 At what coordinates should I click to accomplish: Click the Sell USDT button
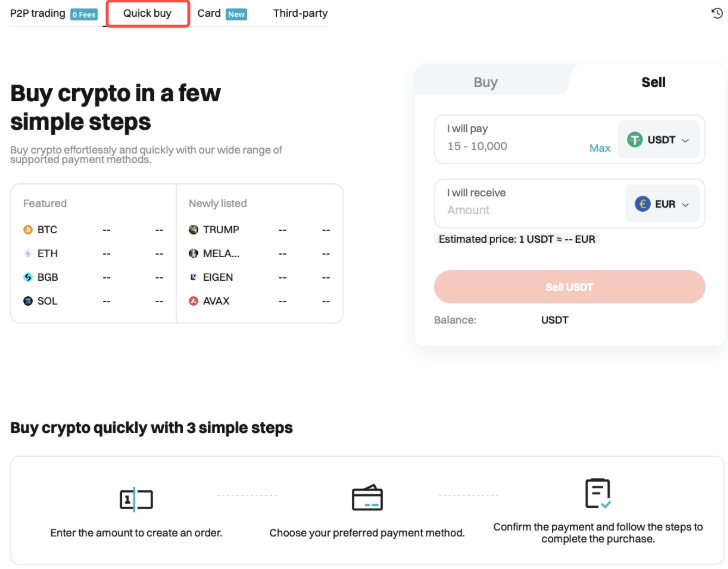tap(570, 287)
